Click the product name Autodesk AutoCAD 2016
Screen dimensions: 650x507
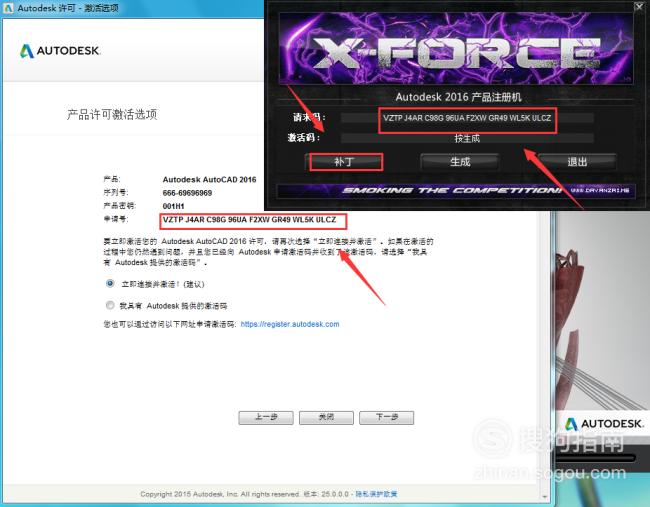click(x=209, y=180)
